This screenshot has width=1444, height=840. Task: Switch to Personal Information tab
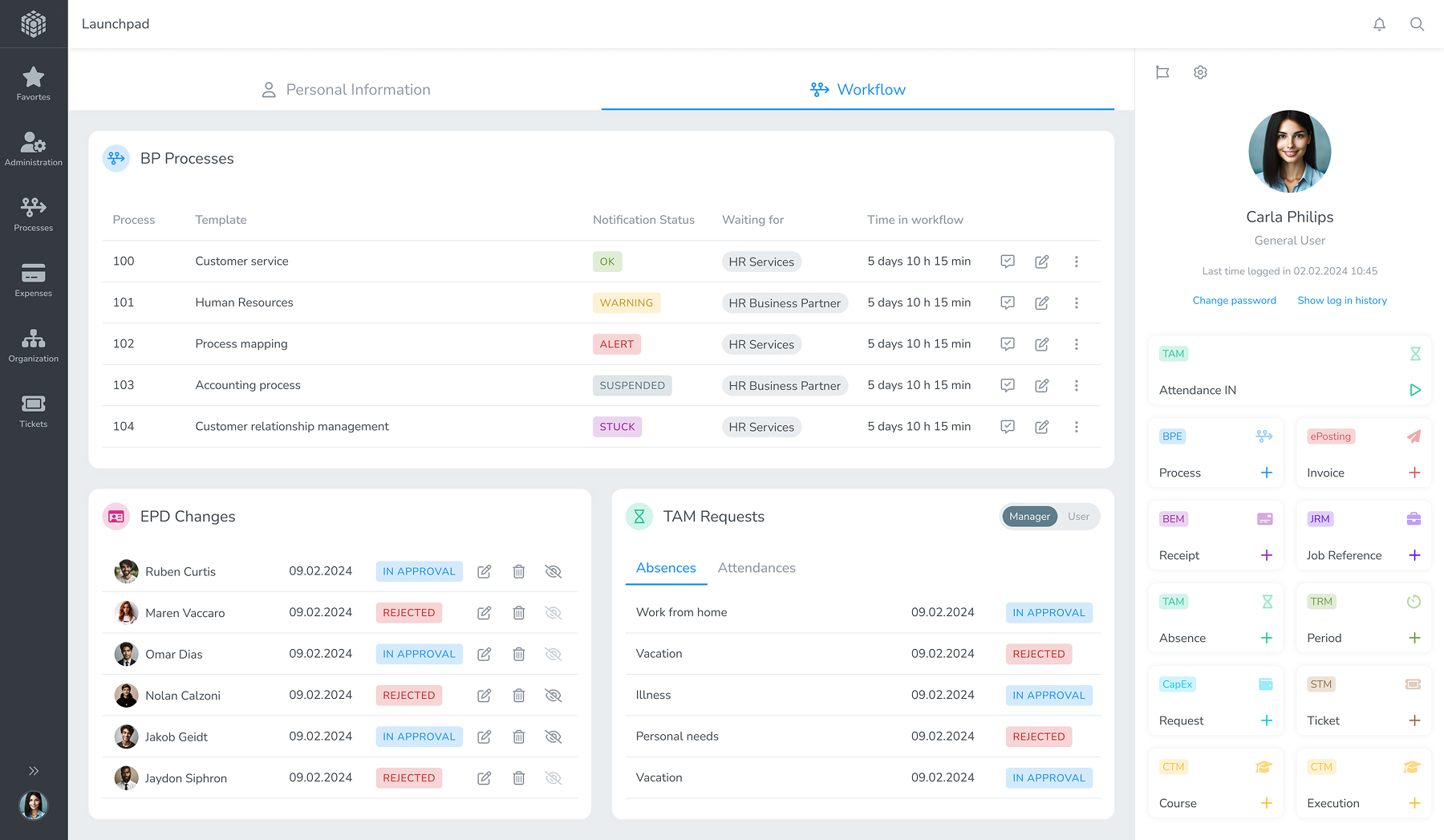[346, 90]
